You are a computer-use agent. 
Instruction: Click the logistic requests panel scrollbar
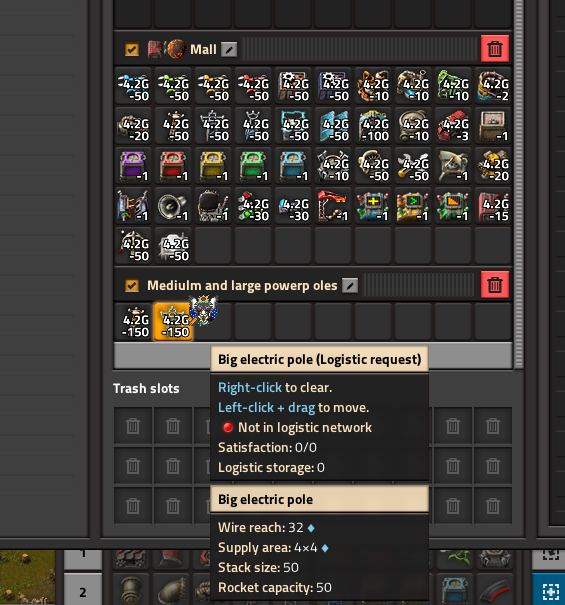[519, 185]
